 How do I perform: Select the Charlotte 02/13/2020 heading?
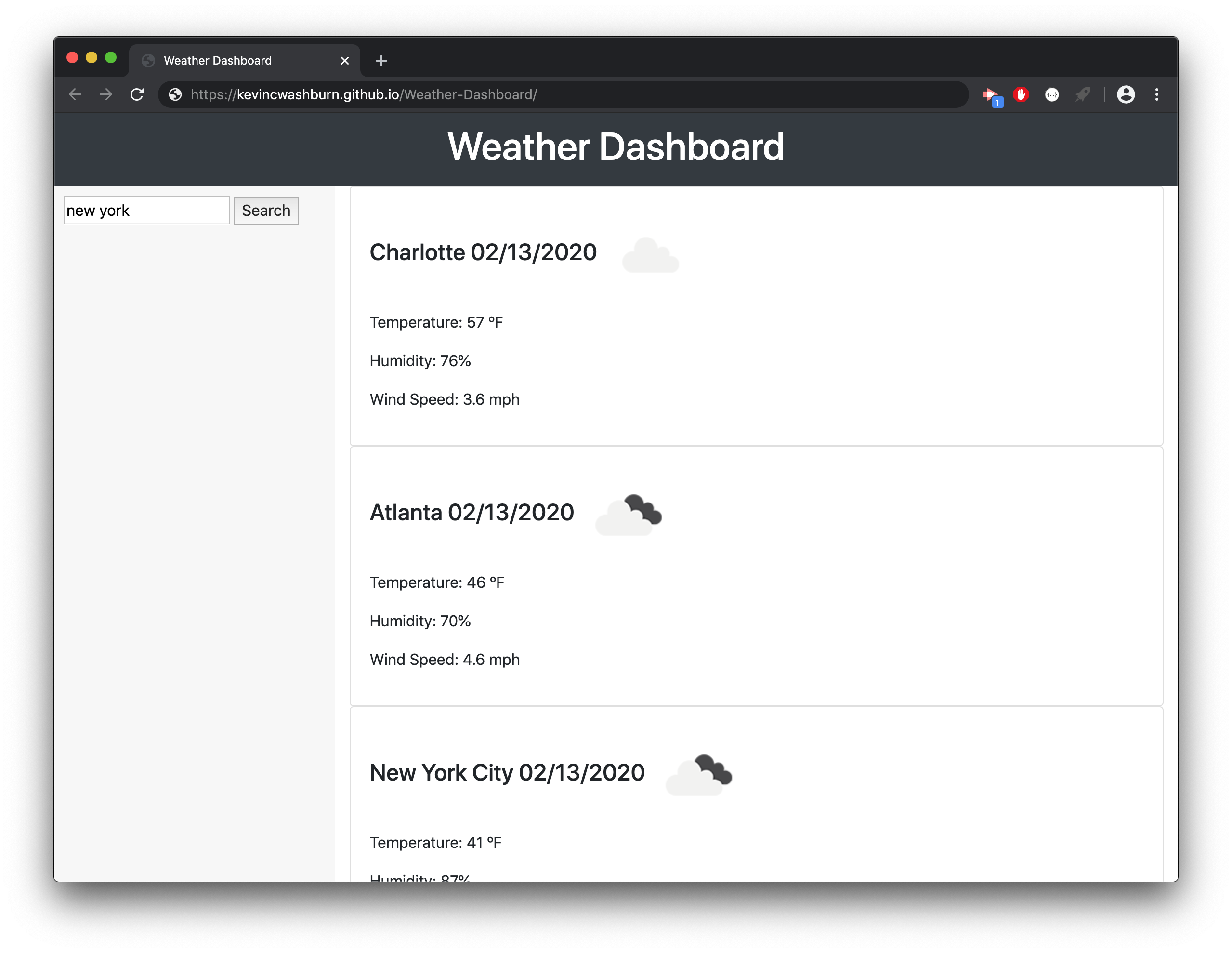point(483,252)
